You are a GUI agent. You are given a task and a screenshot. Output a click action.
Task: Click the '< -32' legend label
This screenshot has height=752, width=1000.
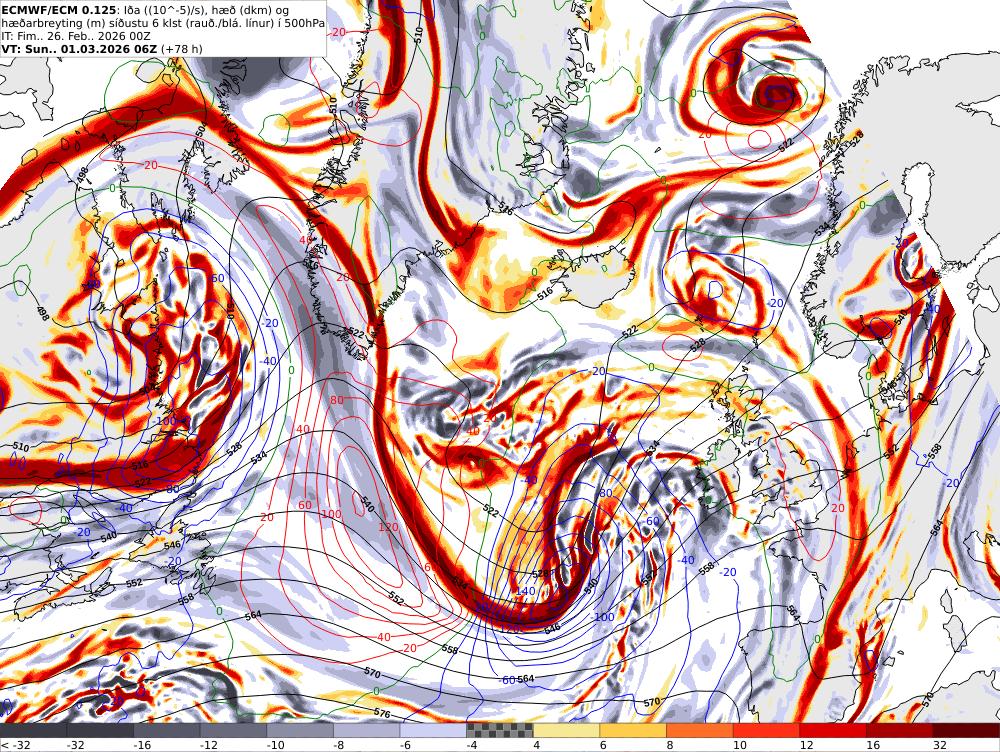point(16,745)
